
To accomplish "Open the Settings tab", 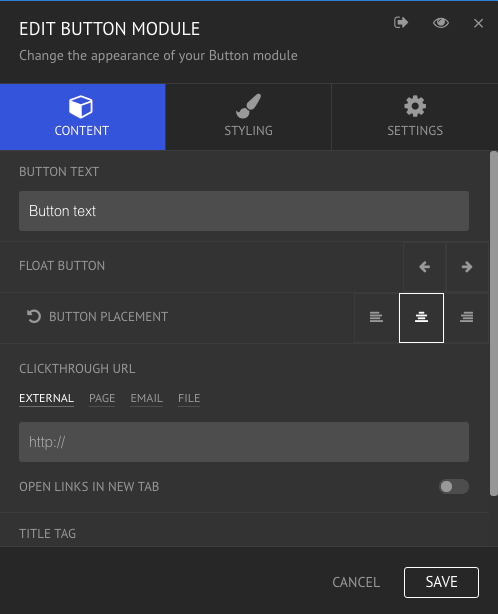I will point(415,117).
